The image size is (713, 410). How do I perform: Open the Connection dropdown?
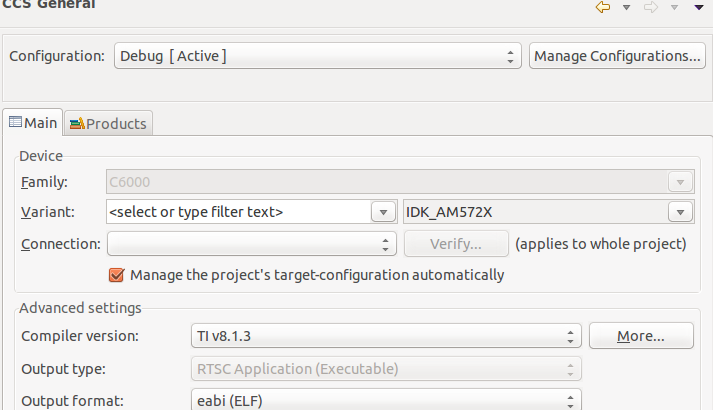coord(252,243)
